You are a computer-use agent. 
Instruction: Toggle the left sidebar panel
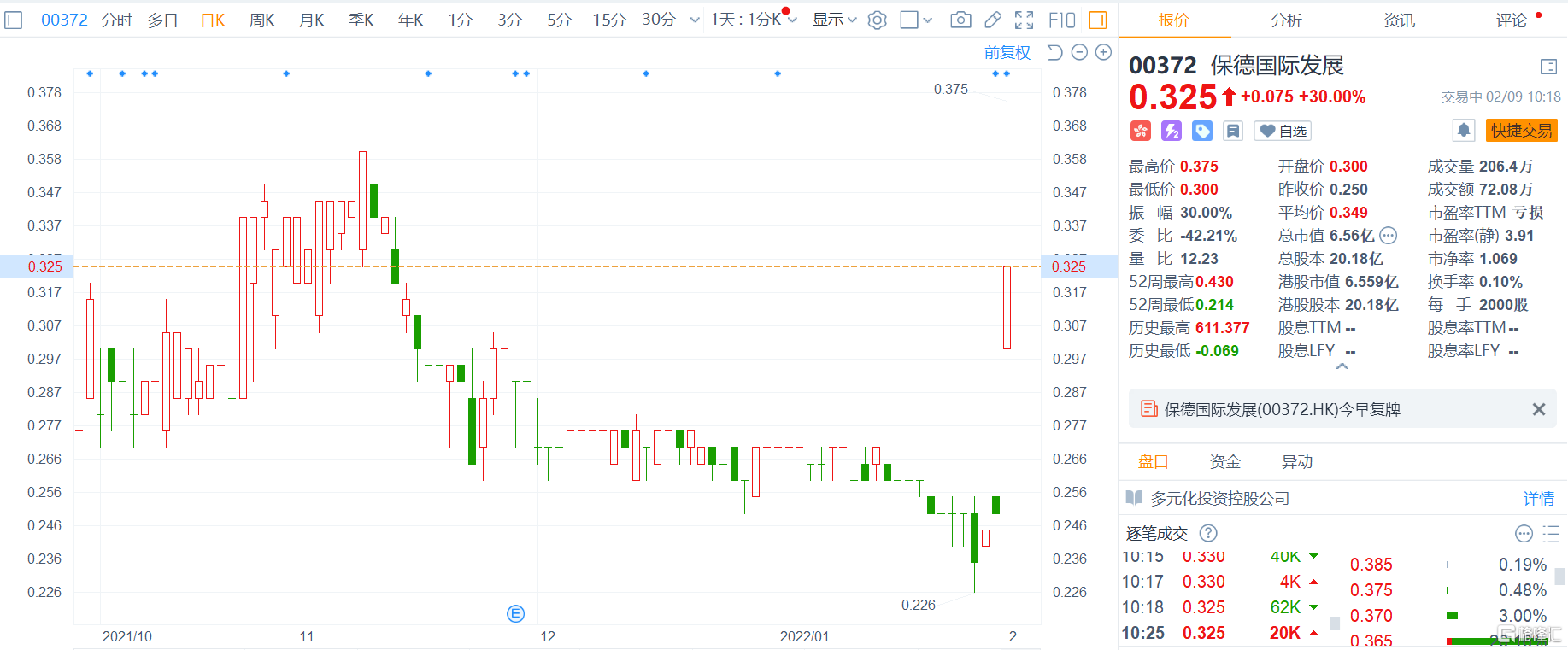(14, 20)
